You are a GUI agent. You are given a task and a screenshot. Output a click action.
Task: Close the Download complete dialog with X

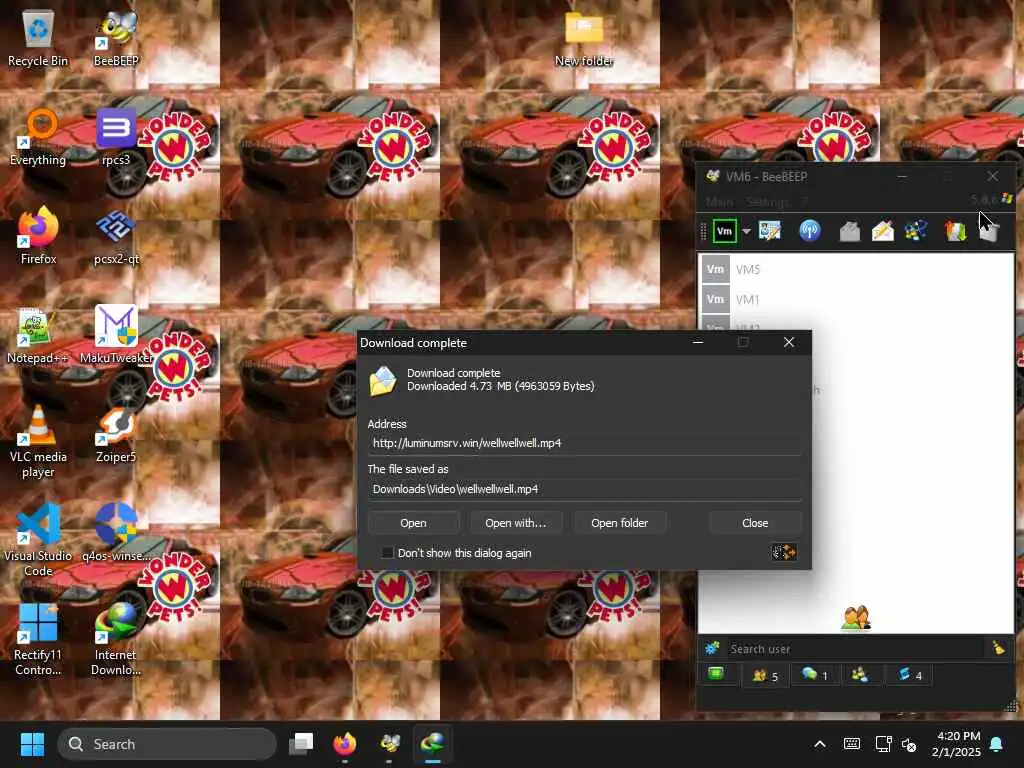click(789, 342)
